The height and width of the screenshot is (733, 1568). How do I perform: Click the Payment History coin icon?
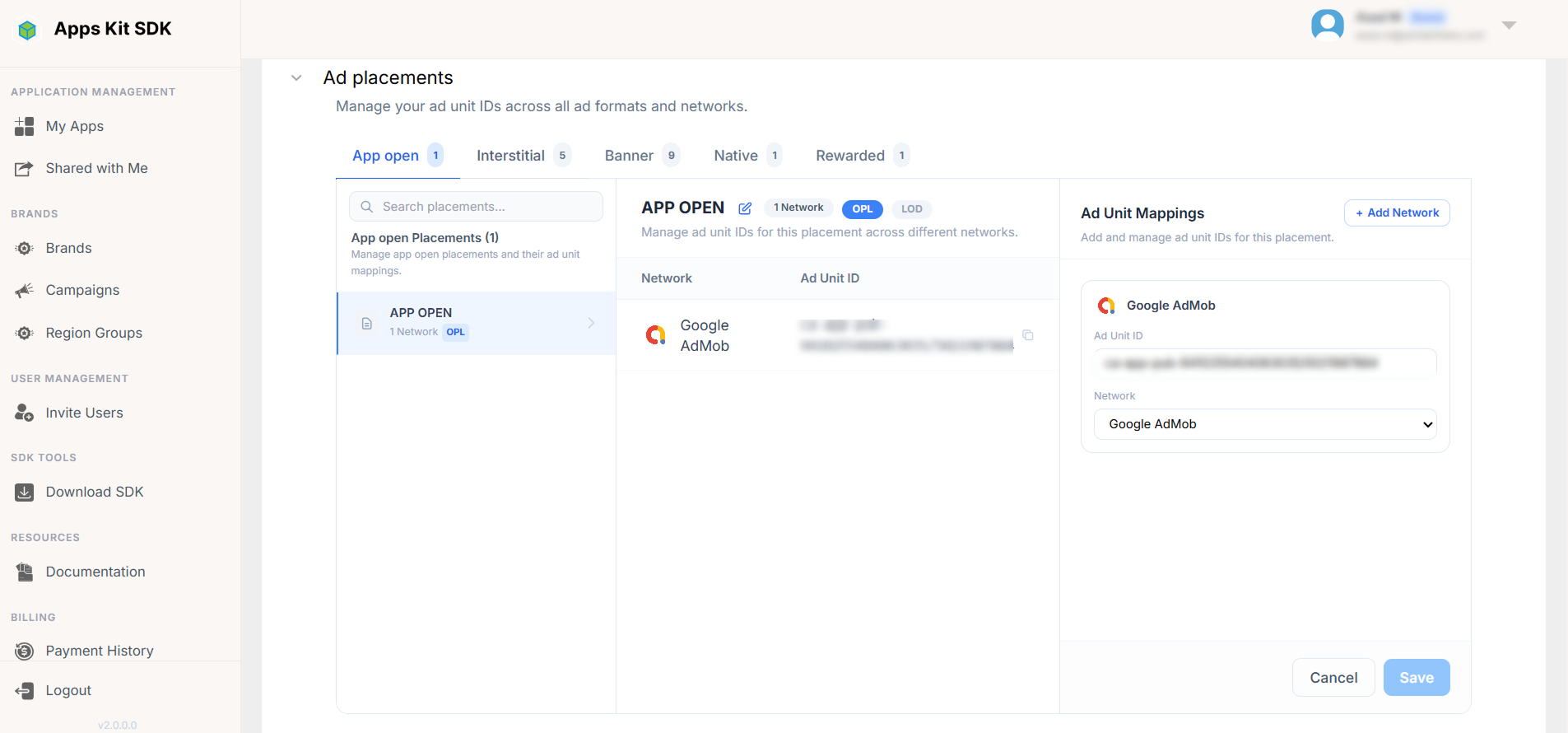25,651
